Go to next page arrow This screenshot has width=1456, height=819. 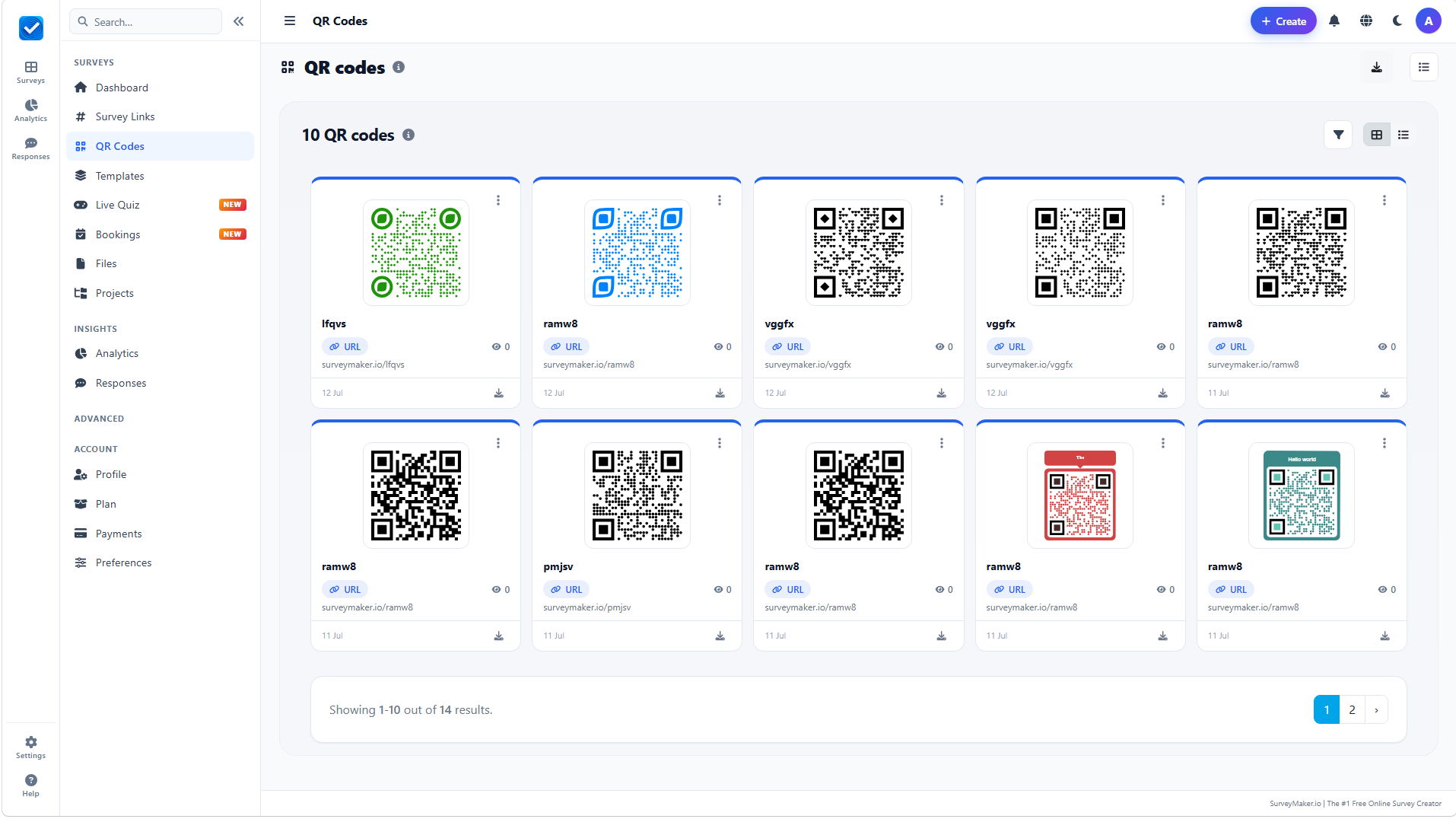click(1376, 709)
